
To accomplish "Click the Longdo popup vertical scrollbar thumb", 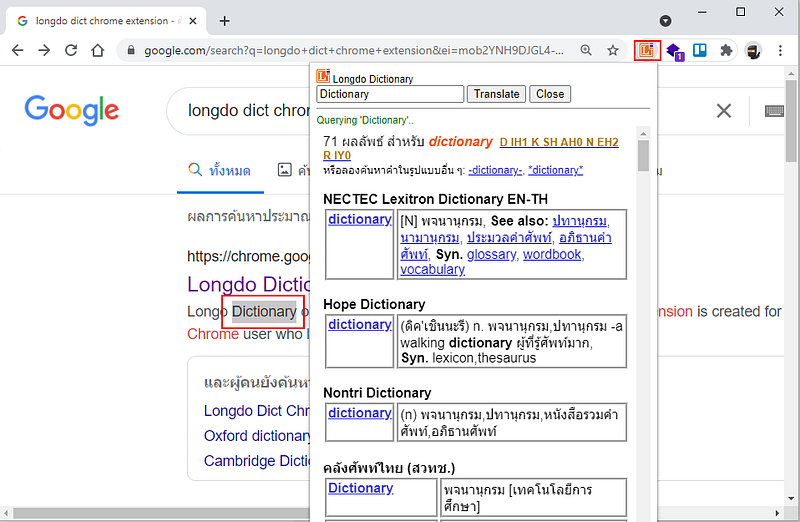I will pyautogui.click(x=643, y=155).
